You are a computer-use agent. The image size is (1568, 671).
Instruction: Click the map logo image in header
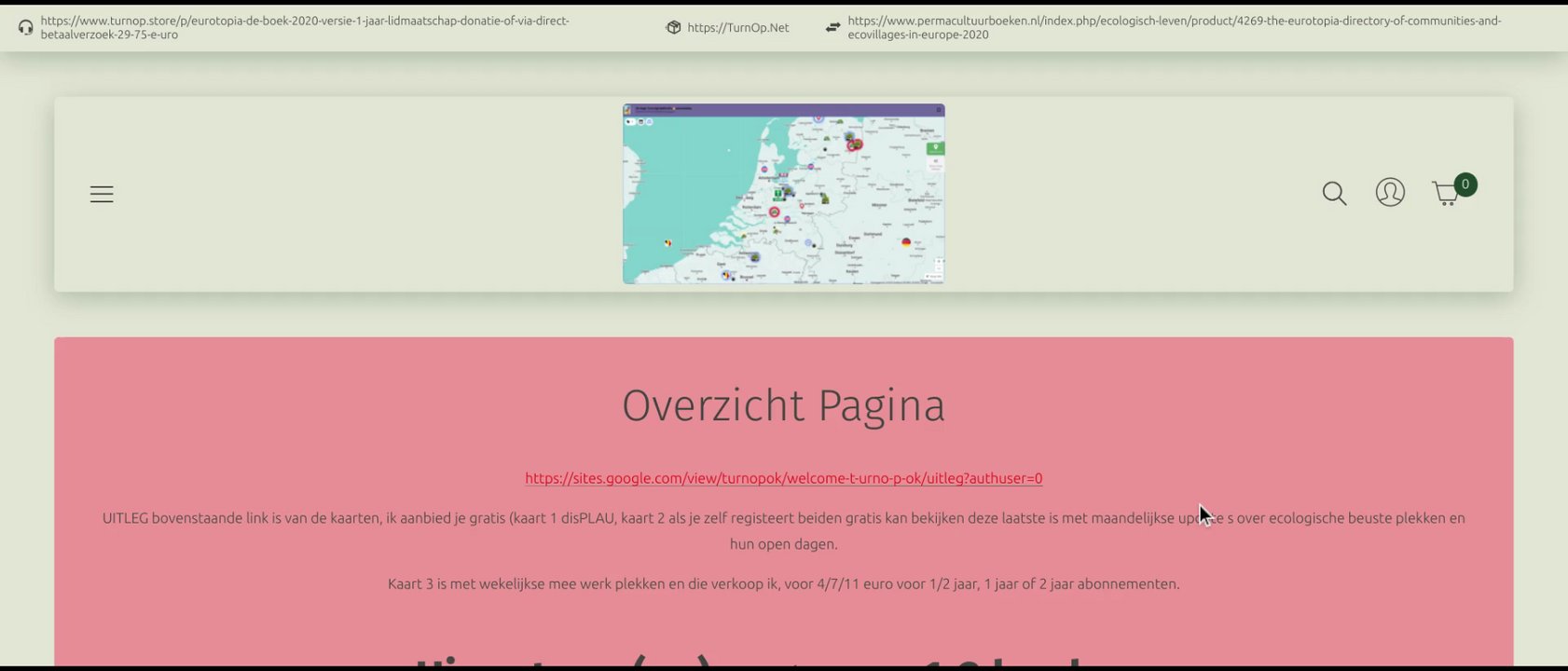pyautogui.click(x=783, y=194)
